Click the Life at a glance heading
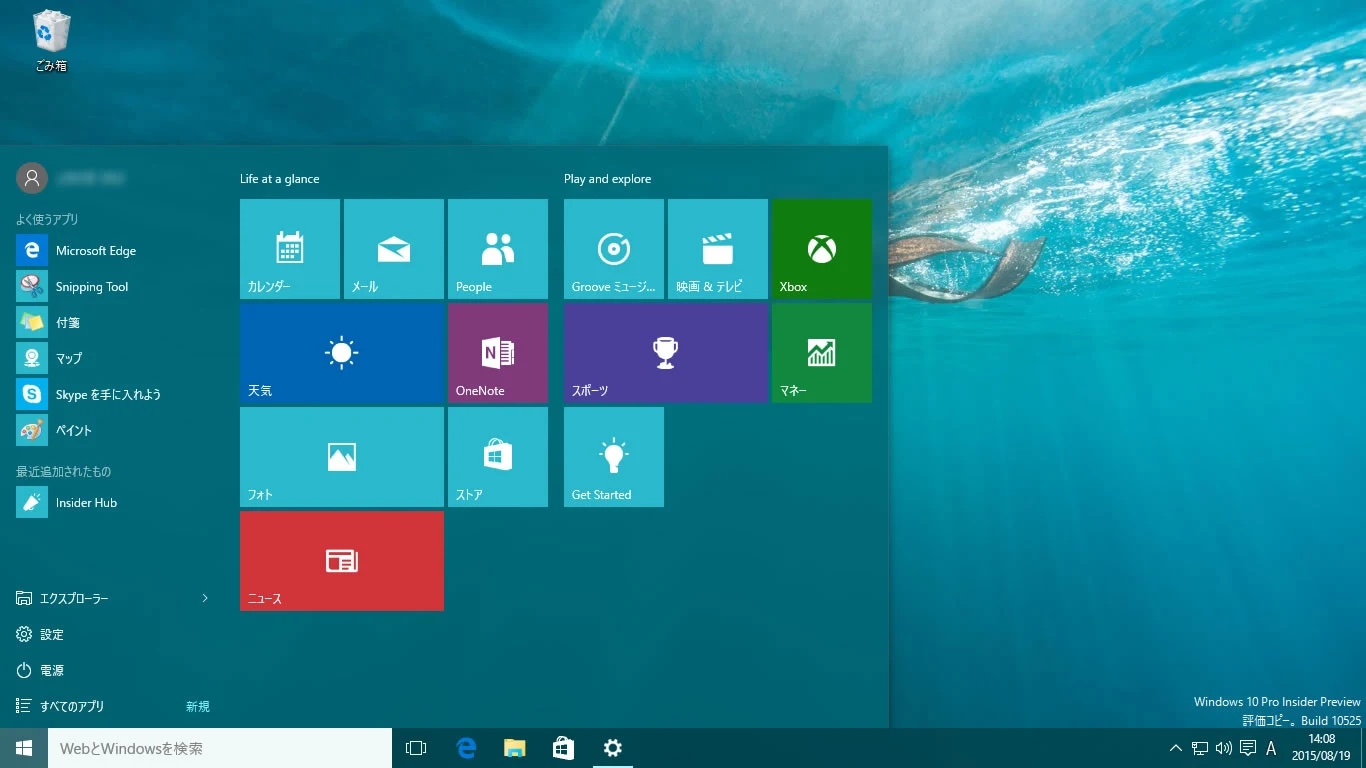This screenshot has width=1366, height=768. pos(280,179)
